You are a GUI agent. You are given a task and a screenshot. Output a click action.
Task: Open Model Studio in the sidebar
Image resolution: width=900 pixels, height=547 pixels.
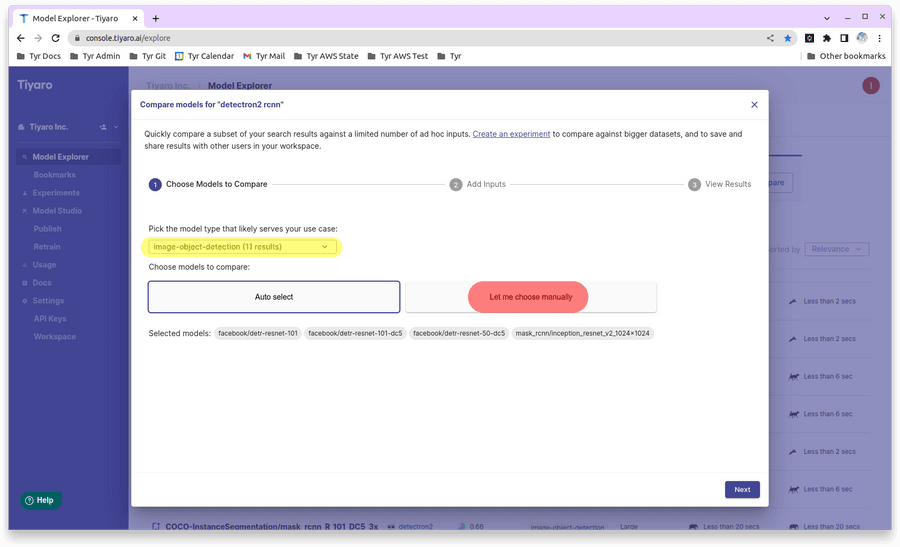pyautogui.click(x=57, y=211)
